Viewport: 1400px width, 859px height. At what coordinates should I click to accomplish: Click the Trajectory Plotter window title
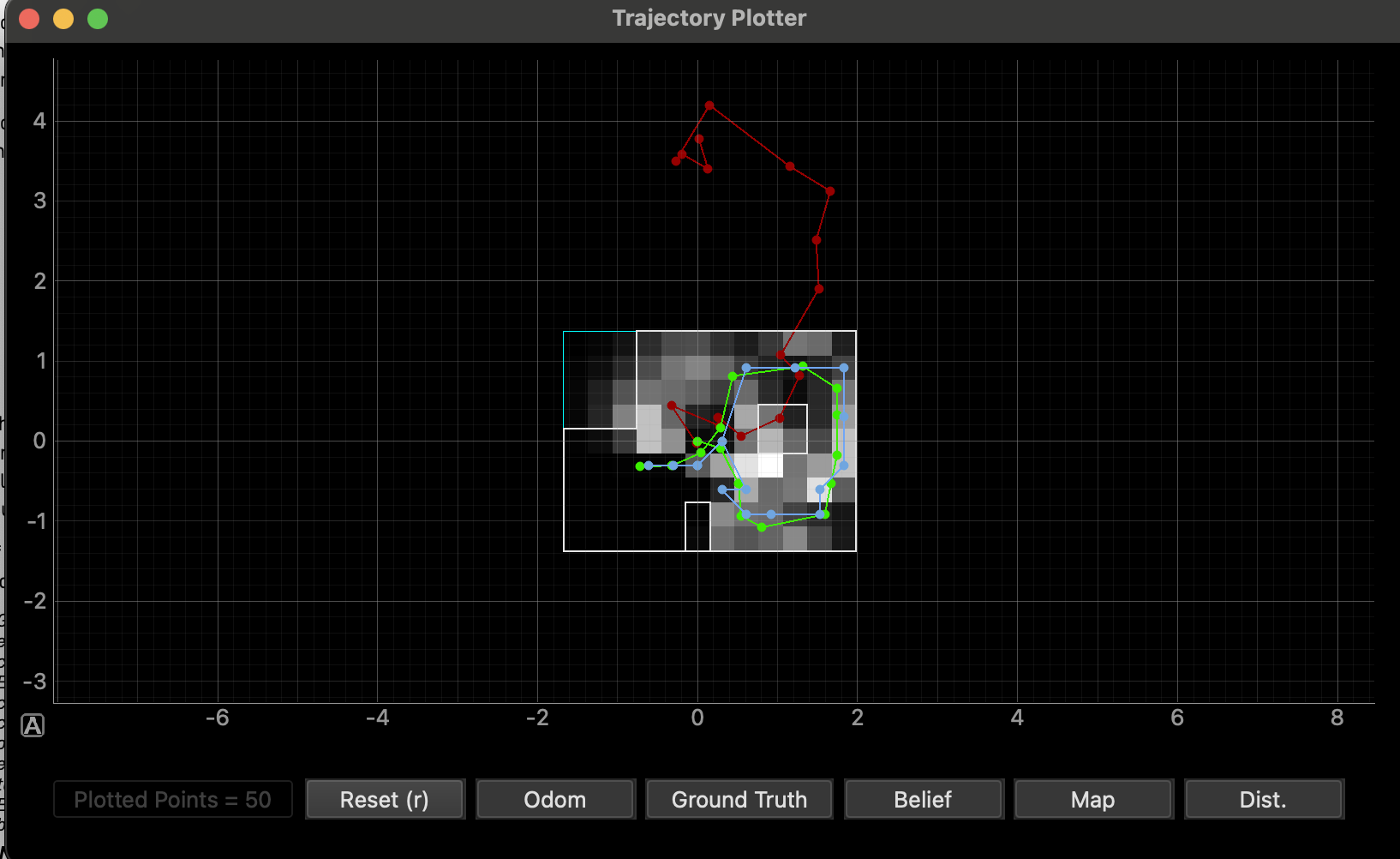coord(709,18)
